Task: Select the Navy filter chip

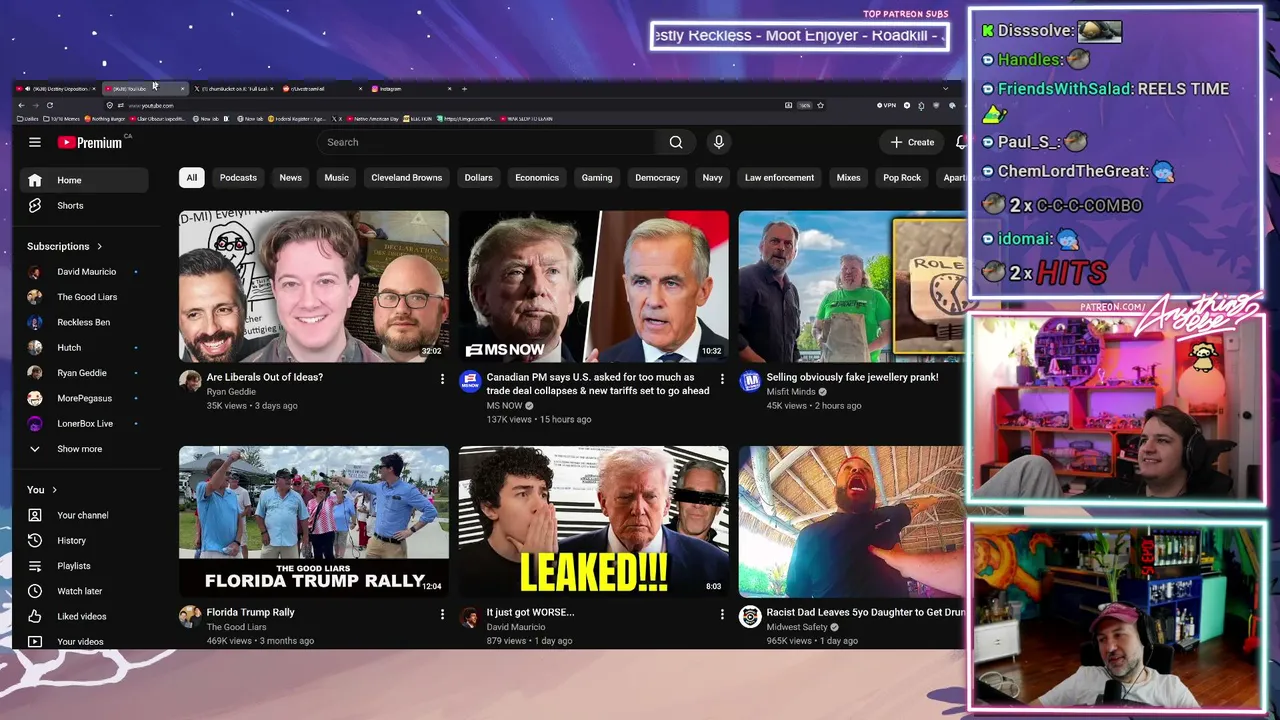Action: tap(712, 178)
